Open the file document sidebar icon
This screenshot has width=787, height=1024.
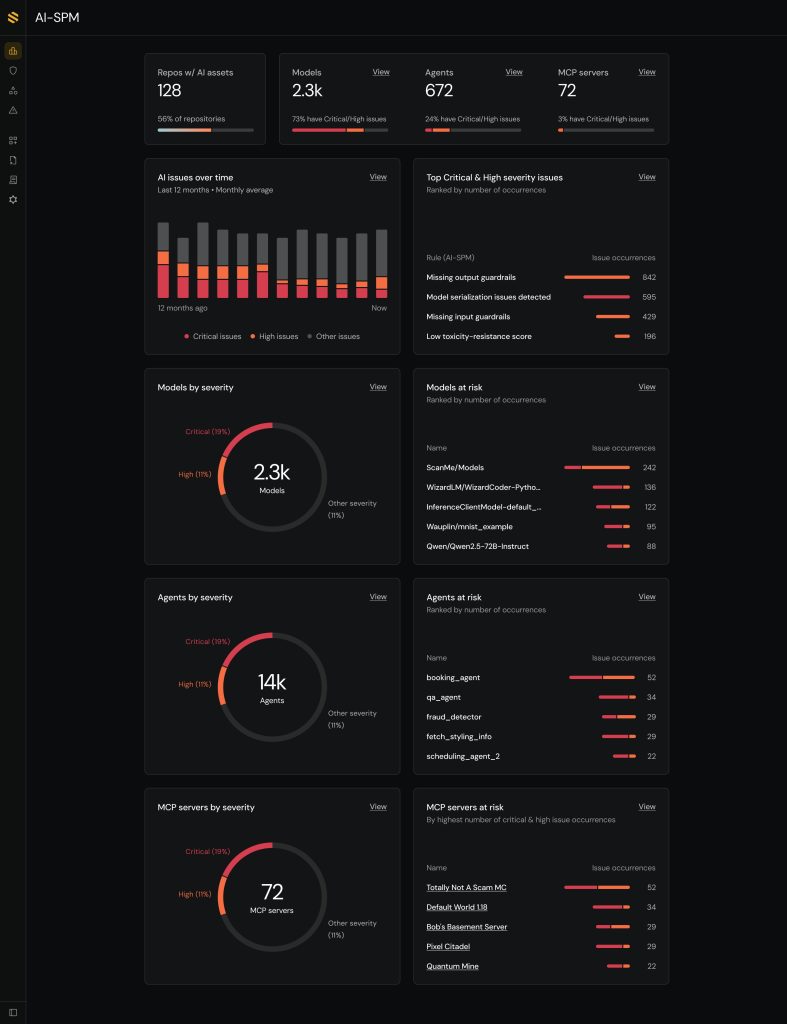(x=13, y=160)
